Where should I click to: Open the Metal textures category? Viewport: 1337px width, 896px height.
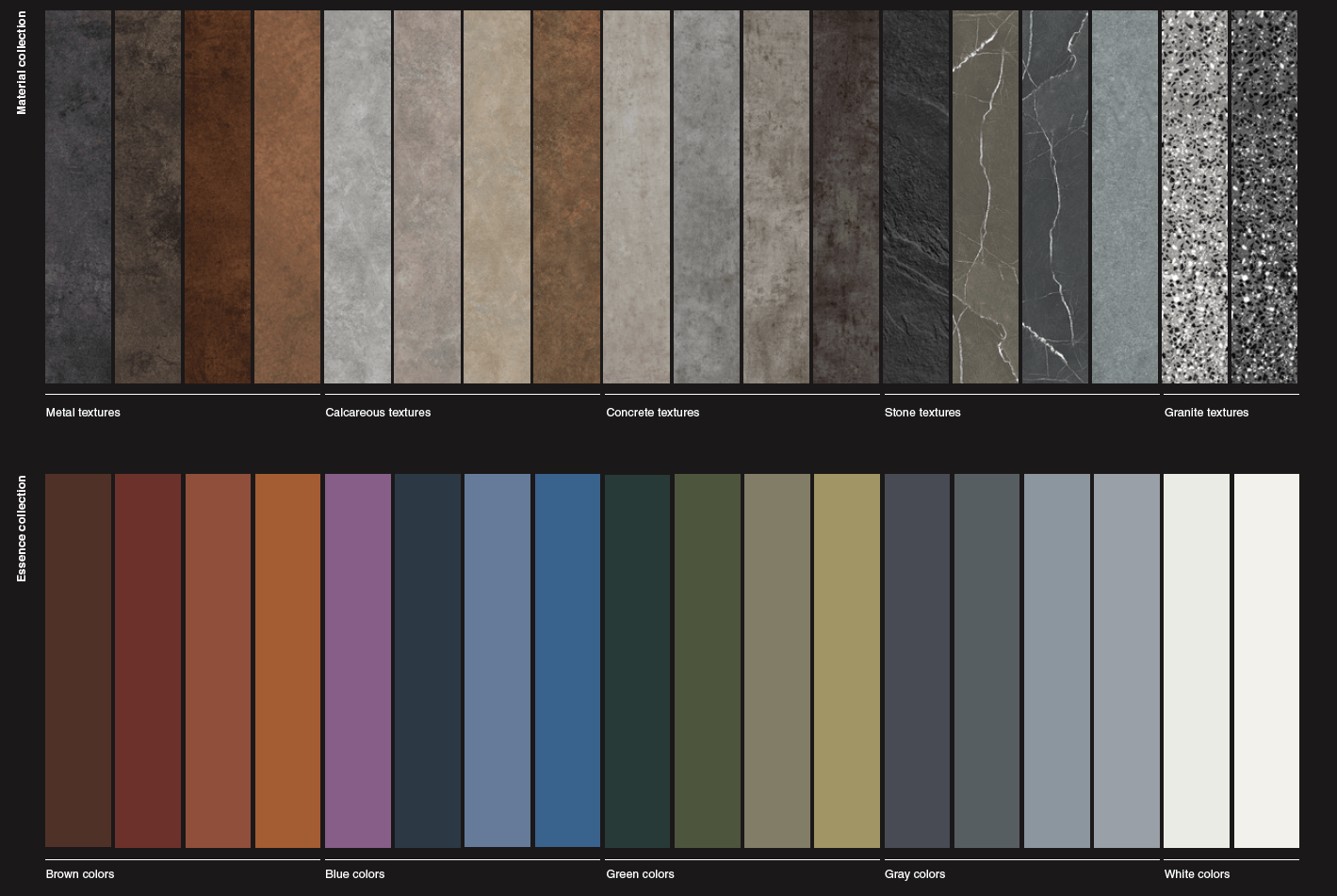(83, 413)
